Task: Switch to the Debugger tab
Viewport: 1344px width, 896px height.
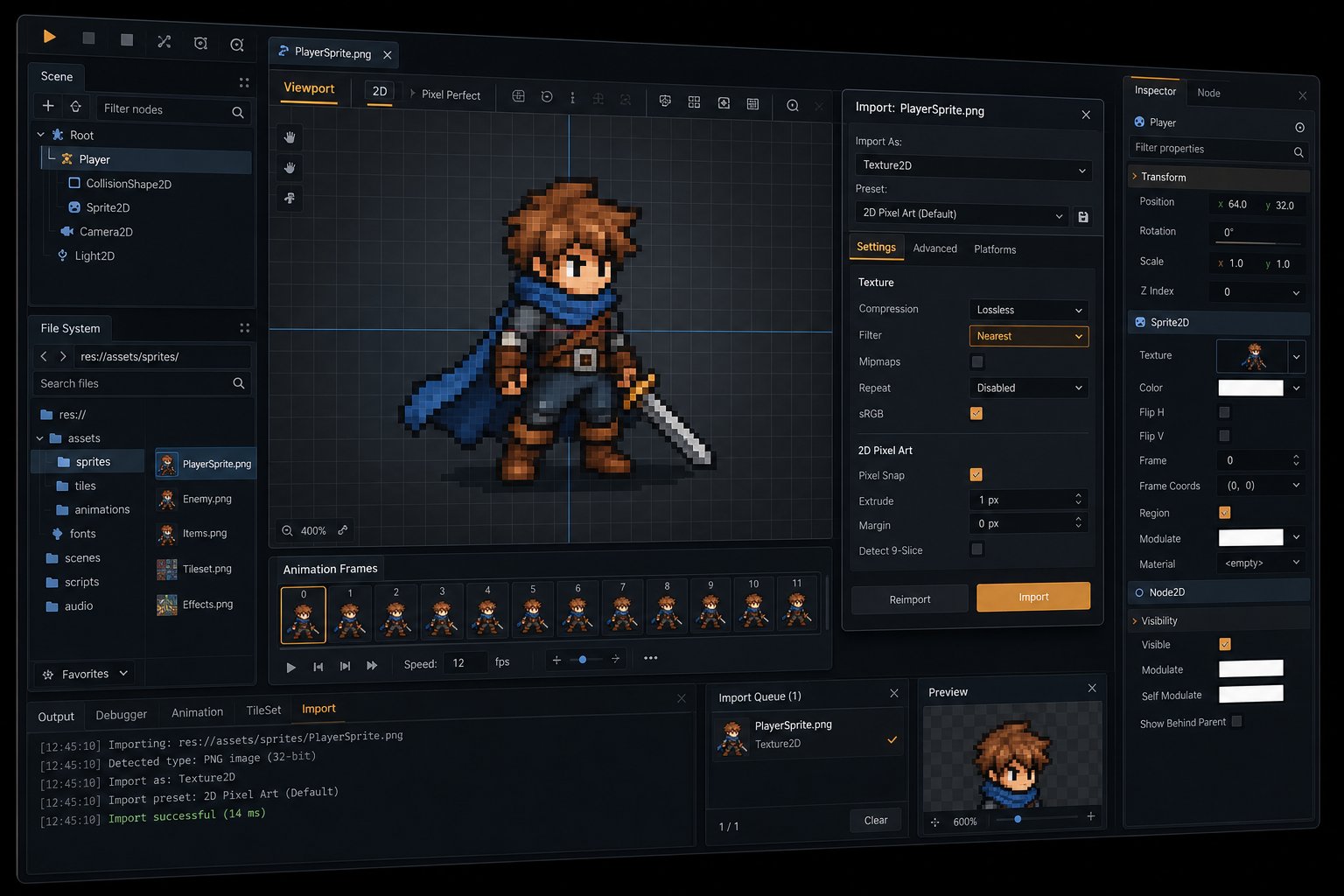Action: pos(121,715)
